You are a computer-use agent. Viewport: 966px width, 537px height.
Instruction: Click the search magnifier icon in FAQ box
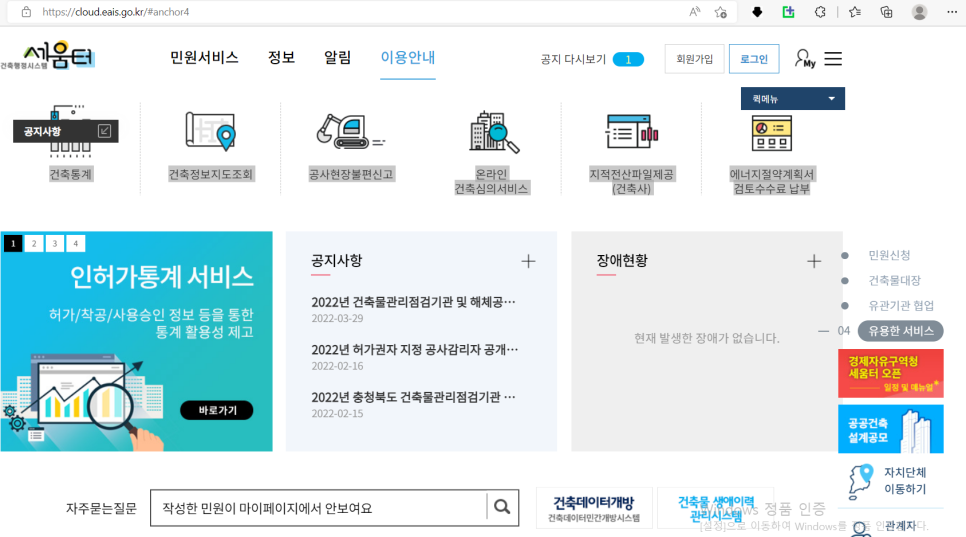[502, 507]
